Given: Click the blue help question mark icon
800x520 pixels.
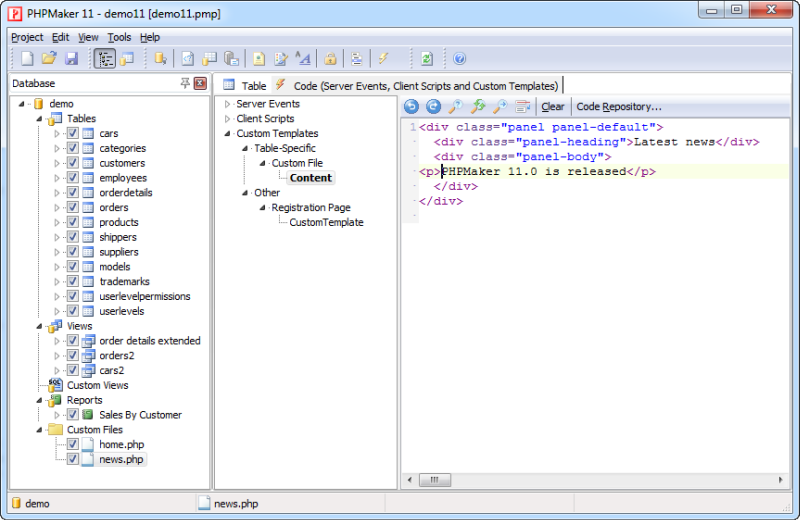Looking at the screenshot, I should click(459, 59).
